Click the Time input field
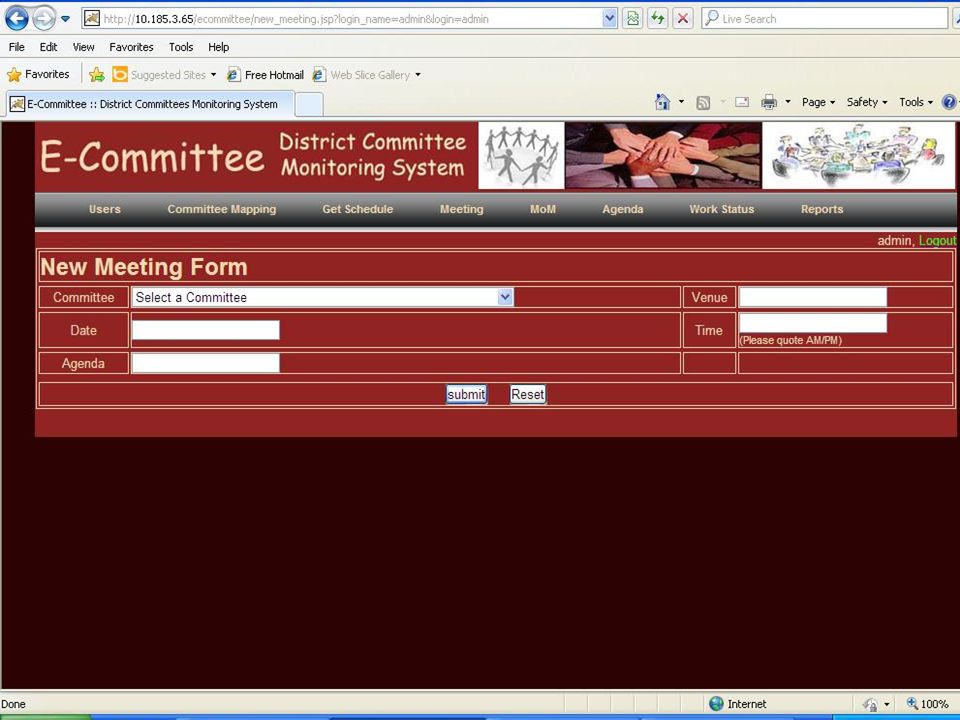The image size is (960, 720). click(x=813, y=323)
